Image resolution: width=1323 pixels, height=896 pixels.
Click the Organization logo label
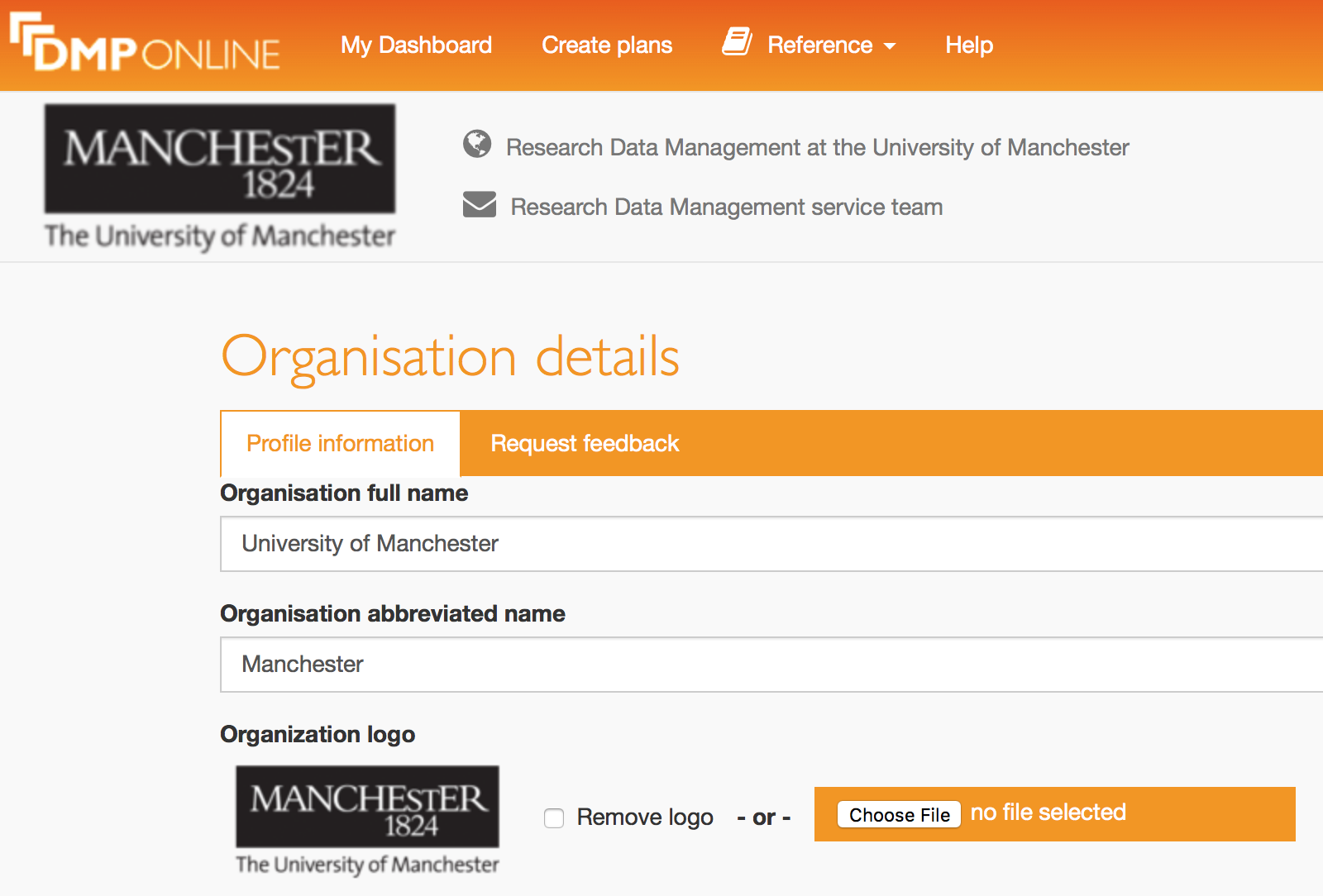pyautogui.click(x=318, y=734)
